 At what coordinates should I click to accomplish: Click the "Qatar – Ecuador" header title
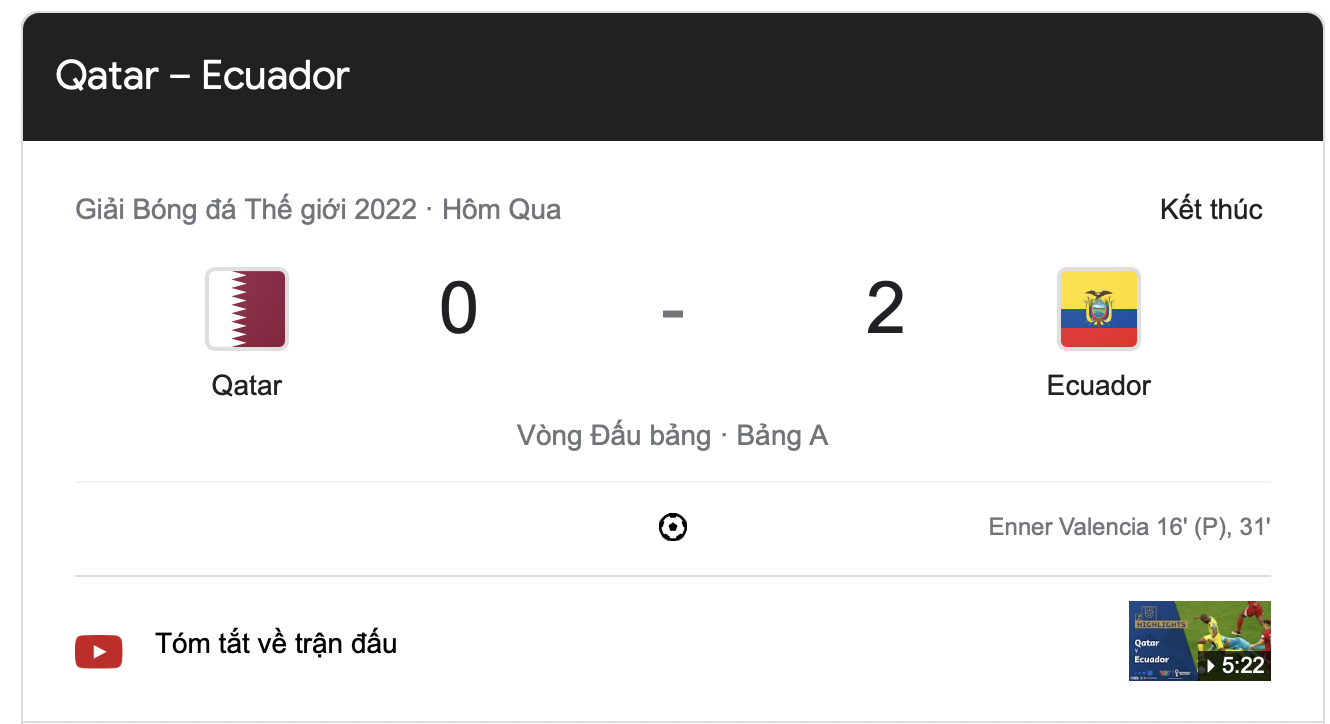click(x=203, y=76)
